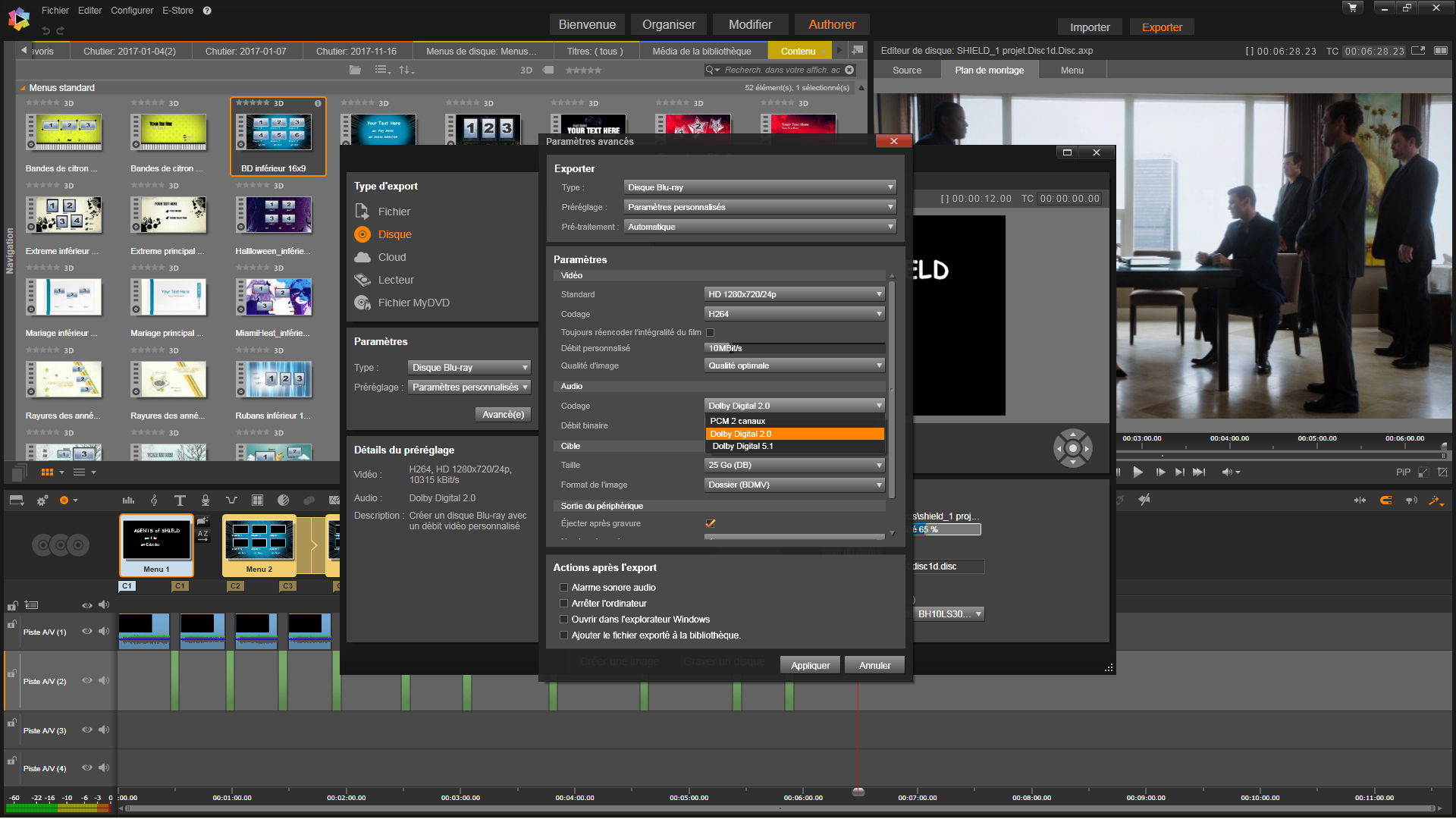Click the disc navigation control pad
1456x819 pixels.
tap(1072, 448)
